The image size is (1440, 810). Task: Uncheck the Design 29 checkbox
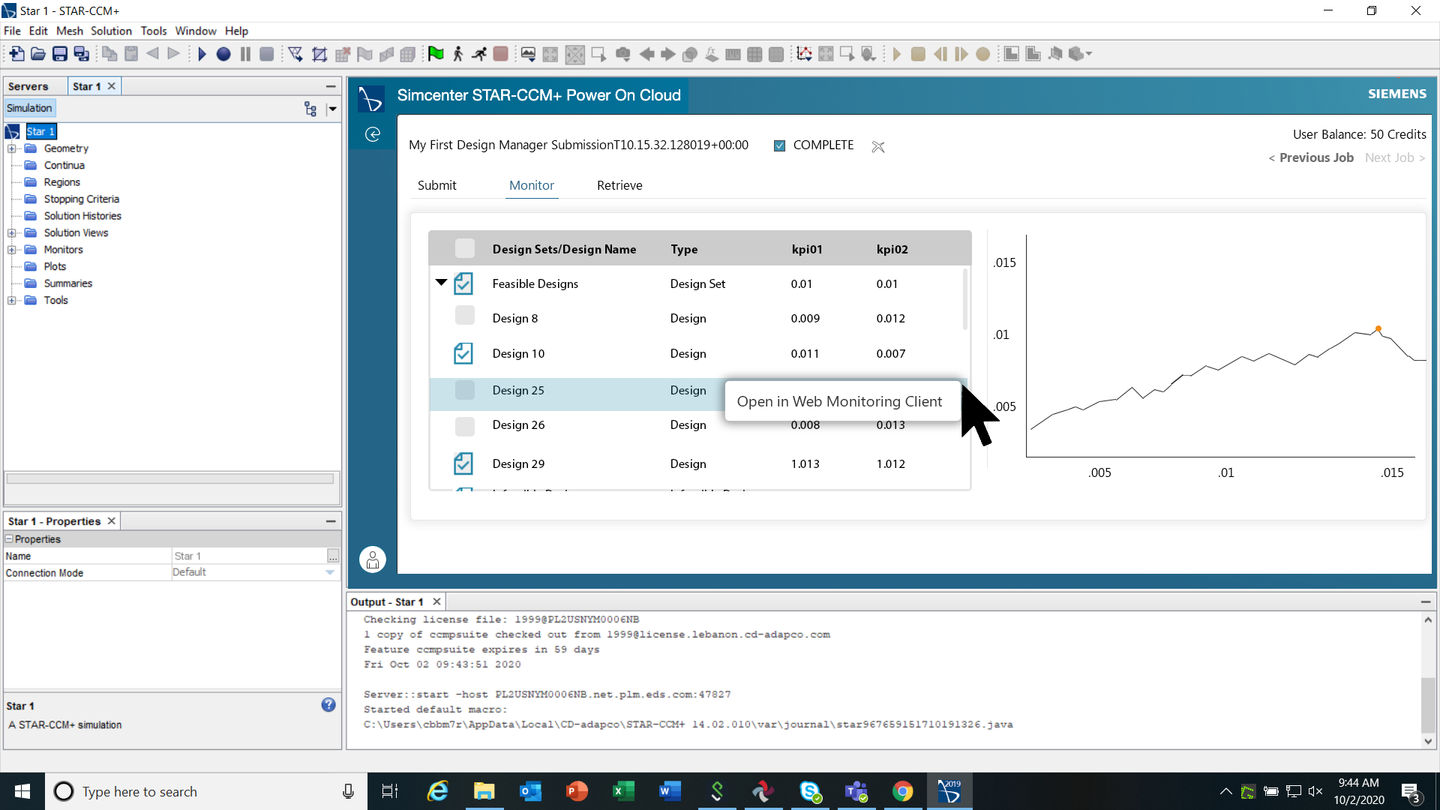[x=463, y=463]
